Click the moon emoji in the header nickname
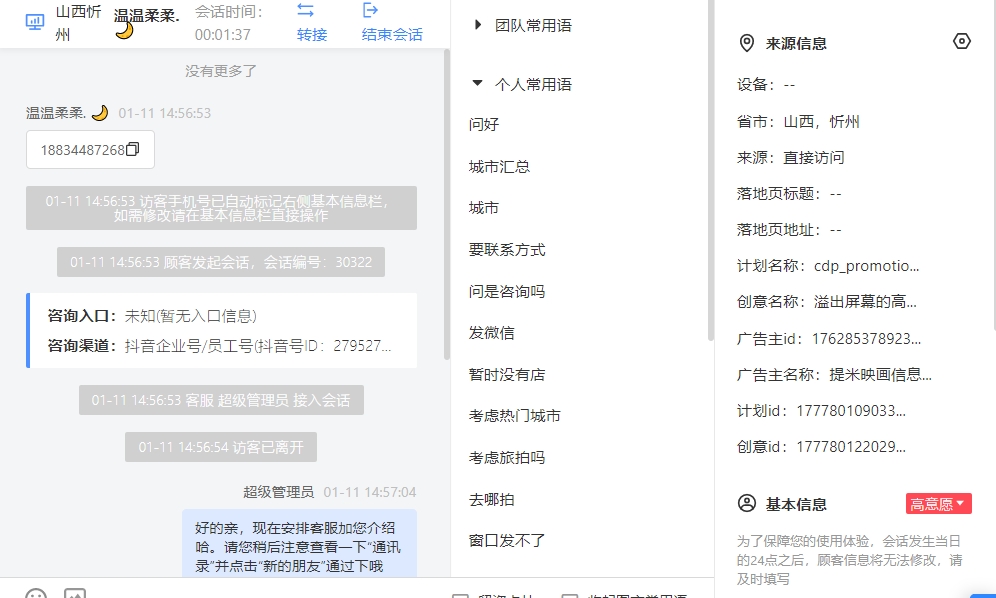Image resolution: width=996 pixels, height=598 pixels. point(125,31)
